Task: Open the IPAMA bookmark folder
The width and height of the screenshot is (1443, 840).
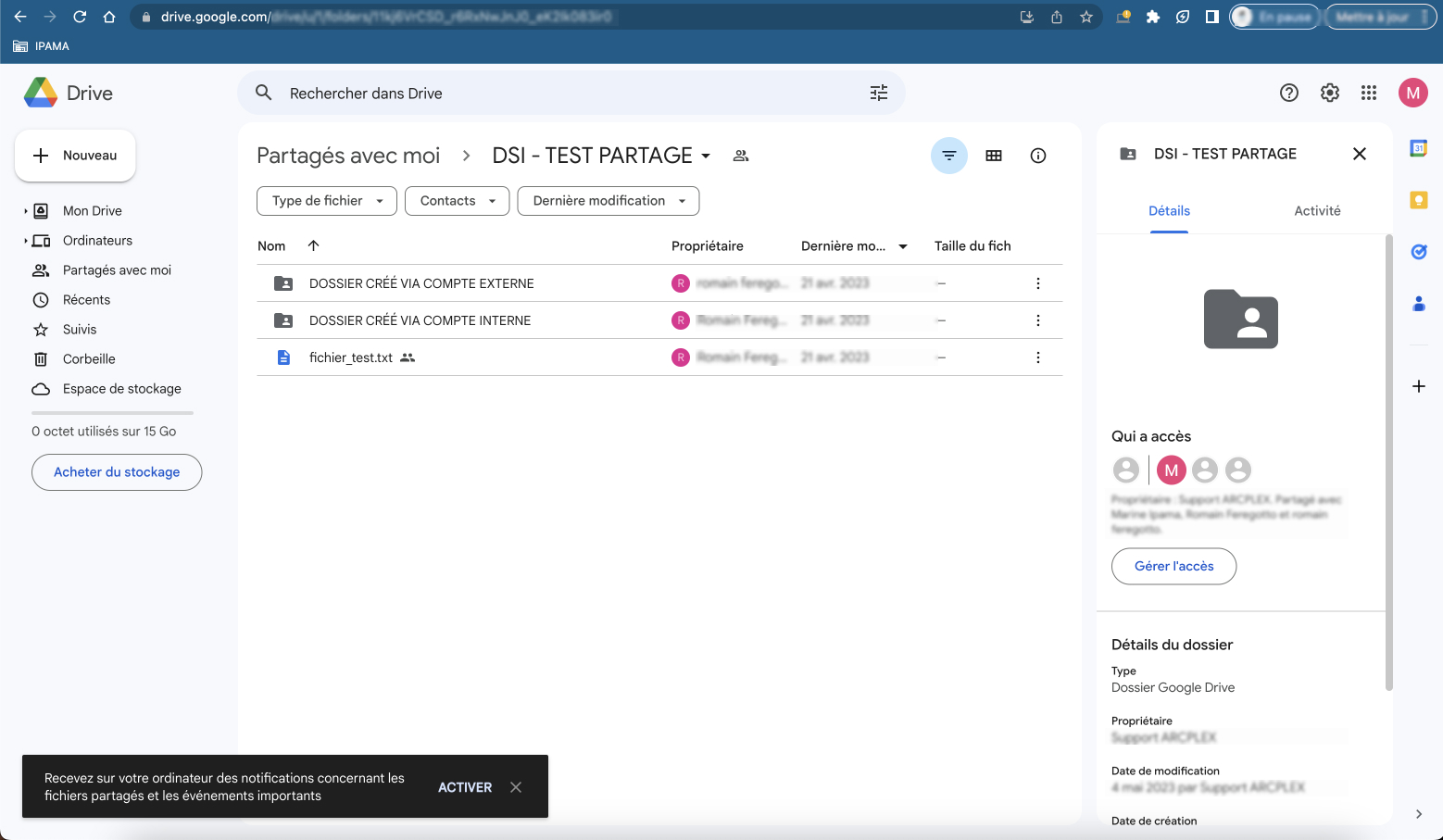Action: 42,46
